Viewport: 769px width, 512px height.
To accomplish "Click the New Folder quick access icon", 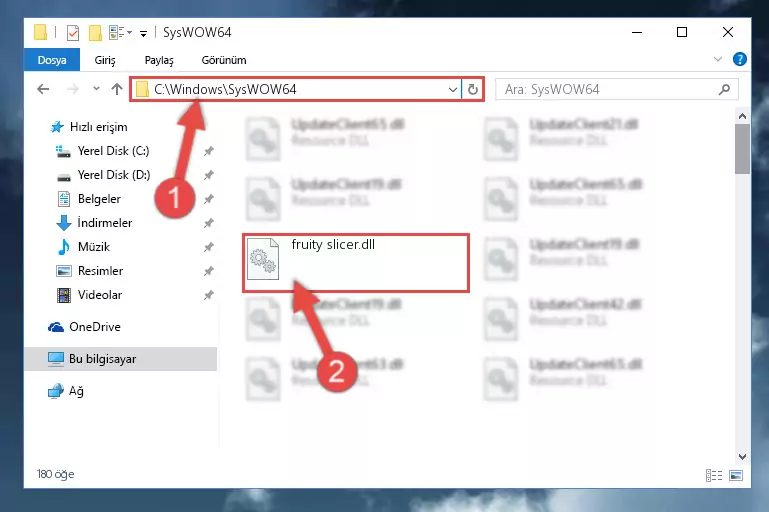I will (95, 33).
